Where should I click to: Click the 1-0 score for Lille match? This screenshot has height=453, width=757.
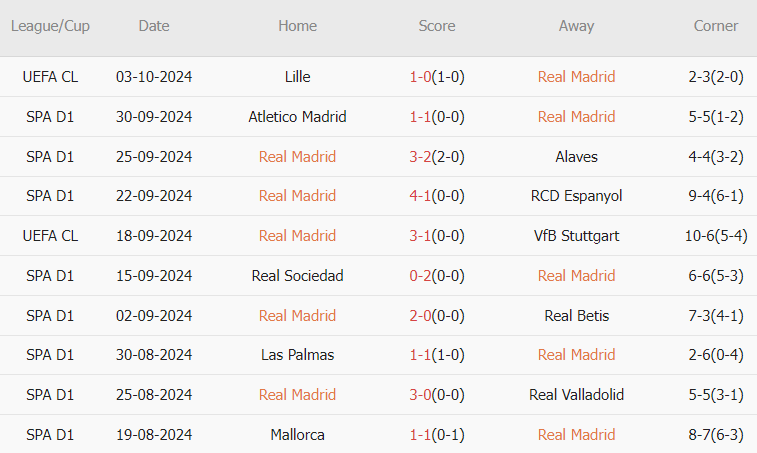(420, 77)
